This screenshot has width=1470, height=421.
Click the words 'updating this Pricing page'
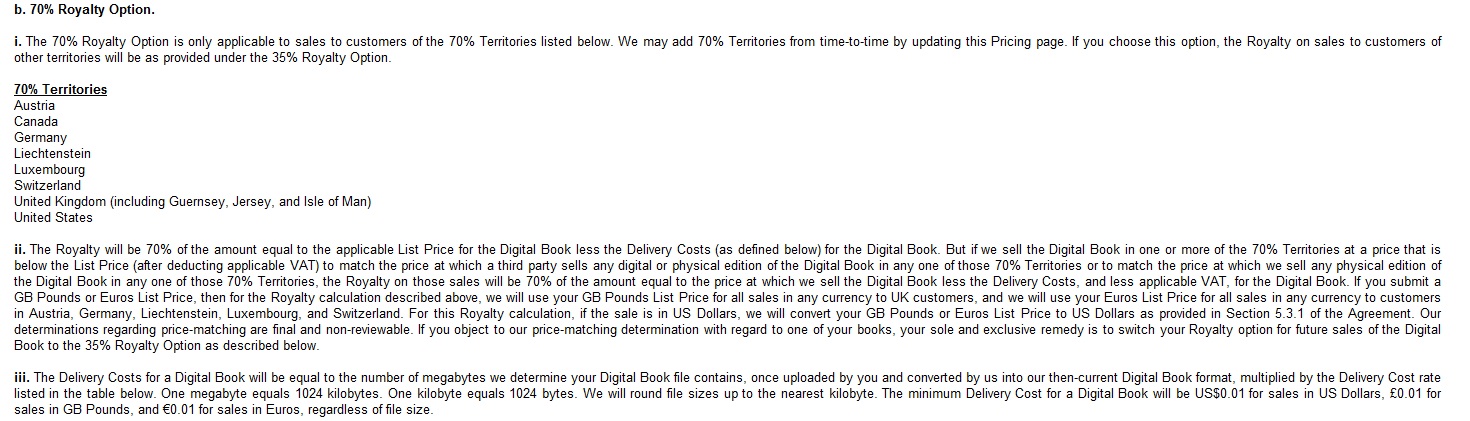985,42
